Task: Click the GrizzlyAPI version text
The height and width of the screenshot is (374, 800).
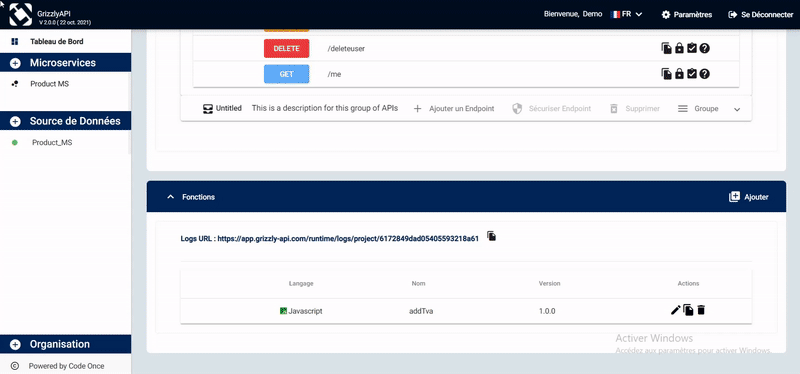Action: point(65,22)
